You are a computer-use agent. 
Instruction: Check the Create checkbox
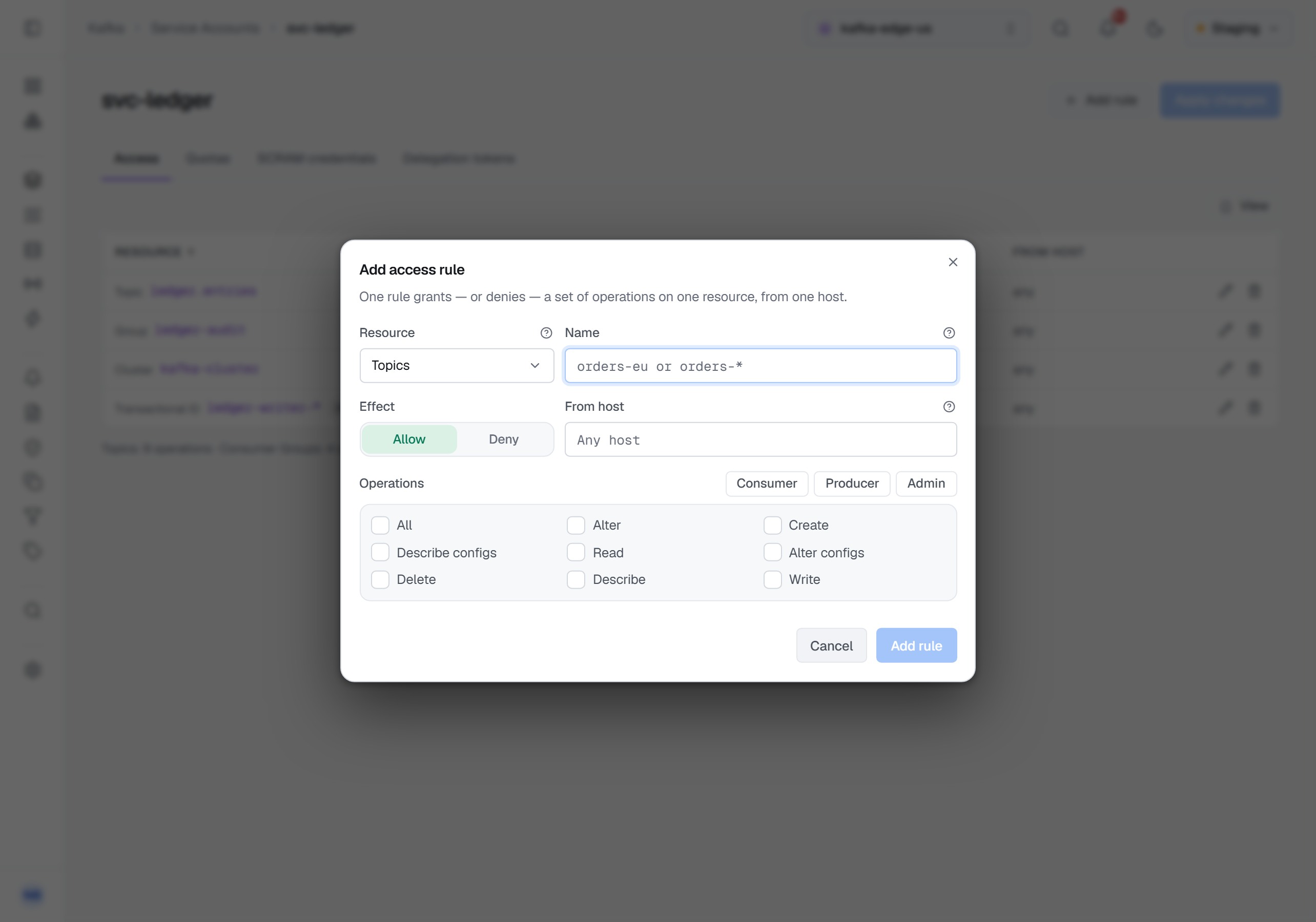pos(772,526)
